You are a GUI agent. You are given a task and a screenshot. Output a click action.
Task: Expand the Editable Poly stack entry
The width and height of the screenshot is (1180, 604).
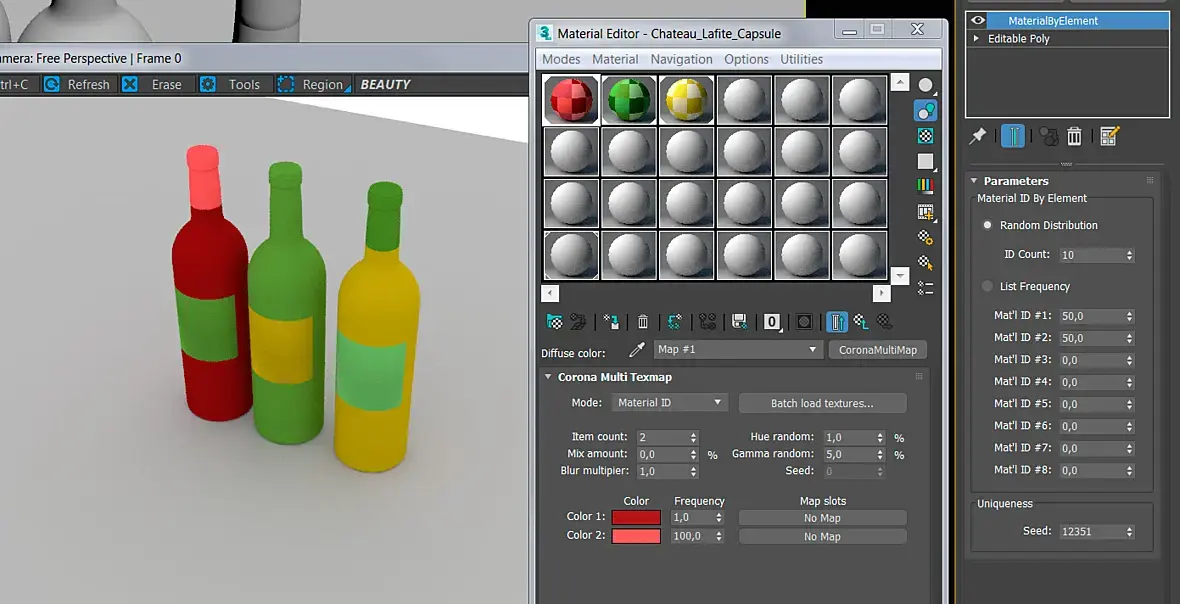(x=977, y=38)
